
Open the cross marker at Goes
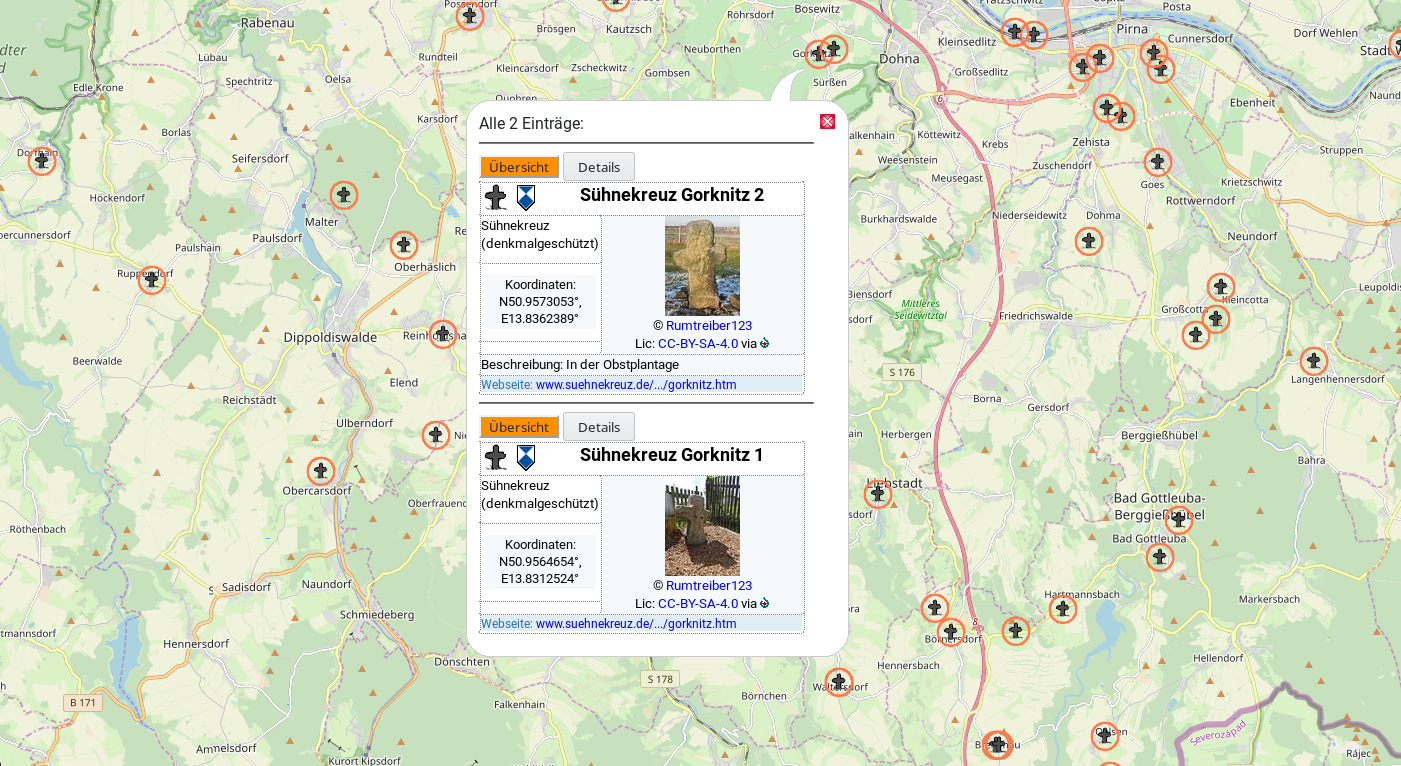(1157, 162)
